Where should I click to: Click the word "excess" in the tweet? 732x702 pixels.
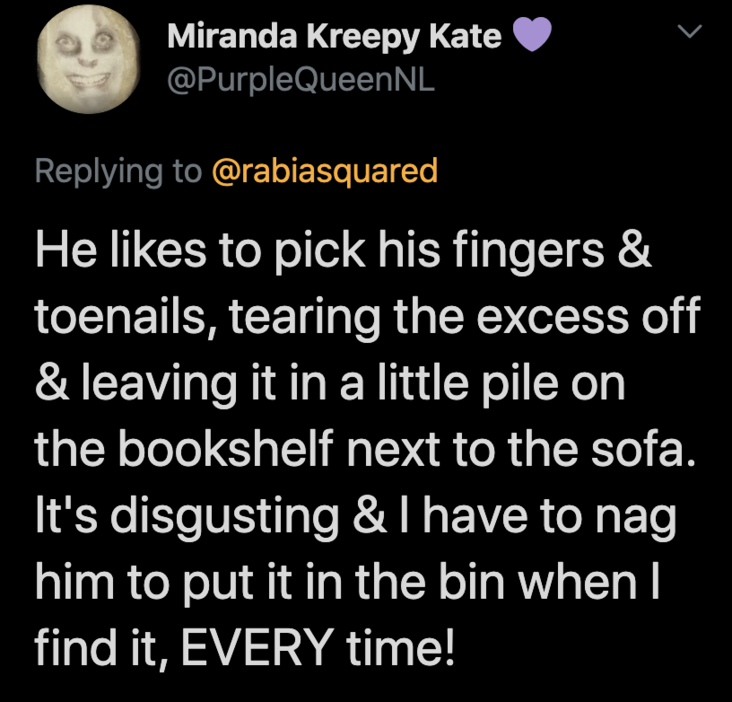click(551, 319)
